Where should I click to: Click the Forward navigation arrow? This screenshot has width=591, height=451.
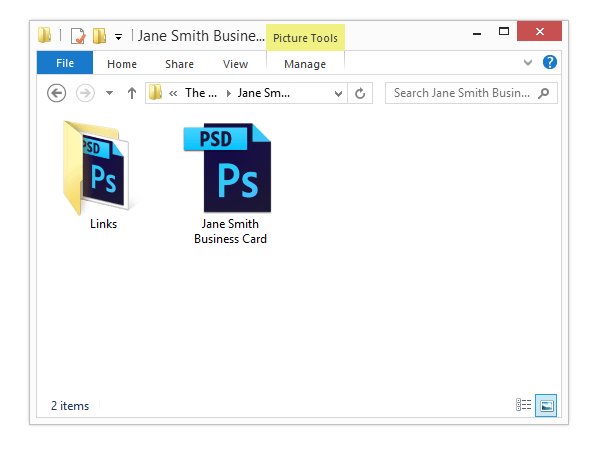pyautogui.click(x=86, y=93)
